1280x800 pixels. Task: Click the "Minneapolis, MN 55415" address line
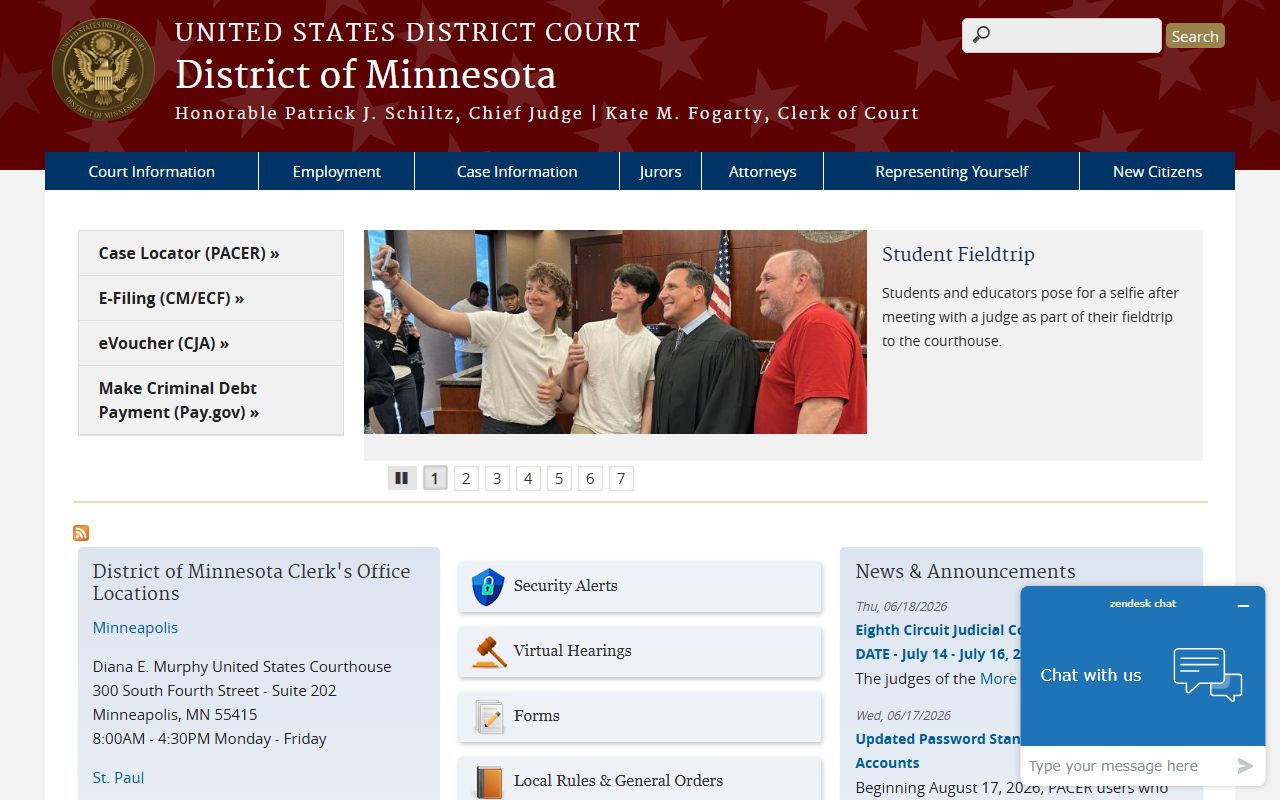175,715
